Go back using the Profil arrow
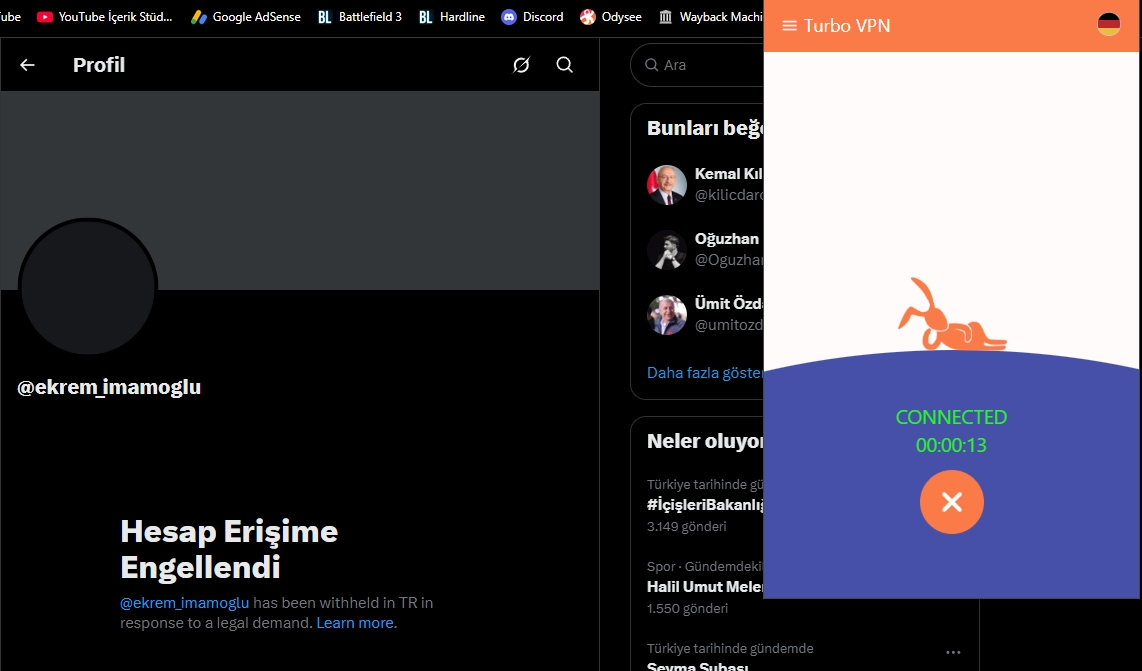This screenshot has width=1142, height=671. pos(27,65)
